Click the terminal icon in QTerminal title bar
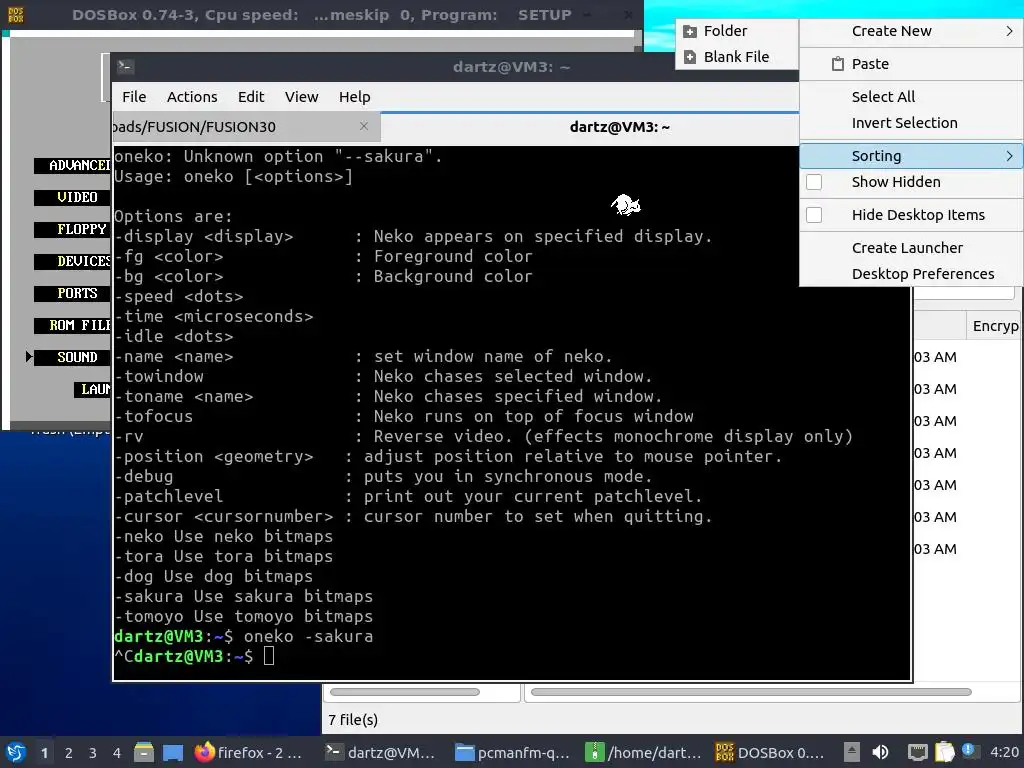This screenshot has height=768, width=1024. point(125,66)
